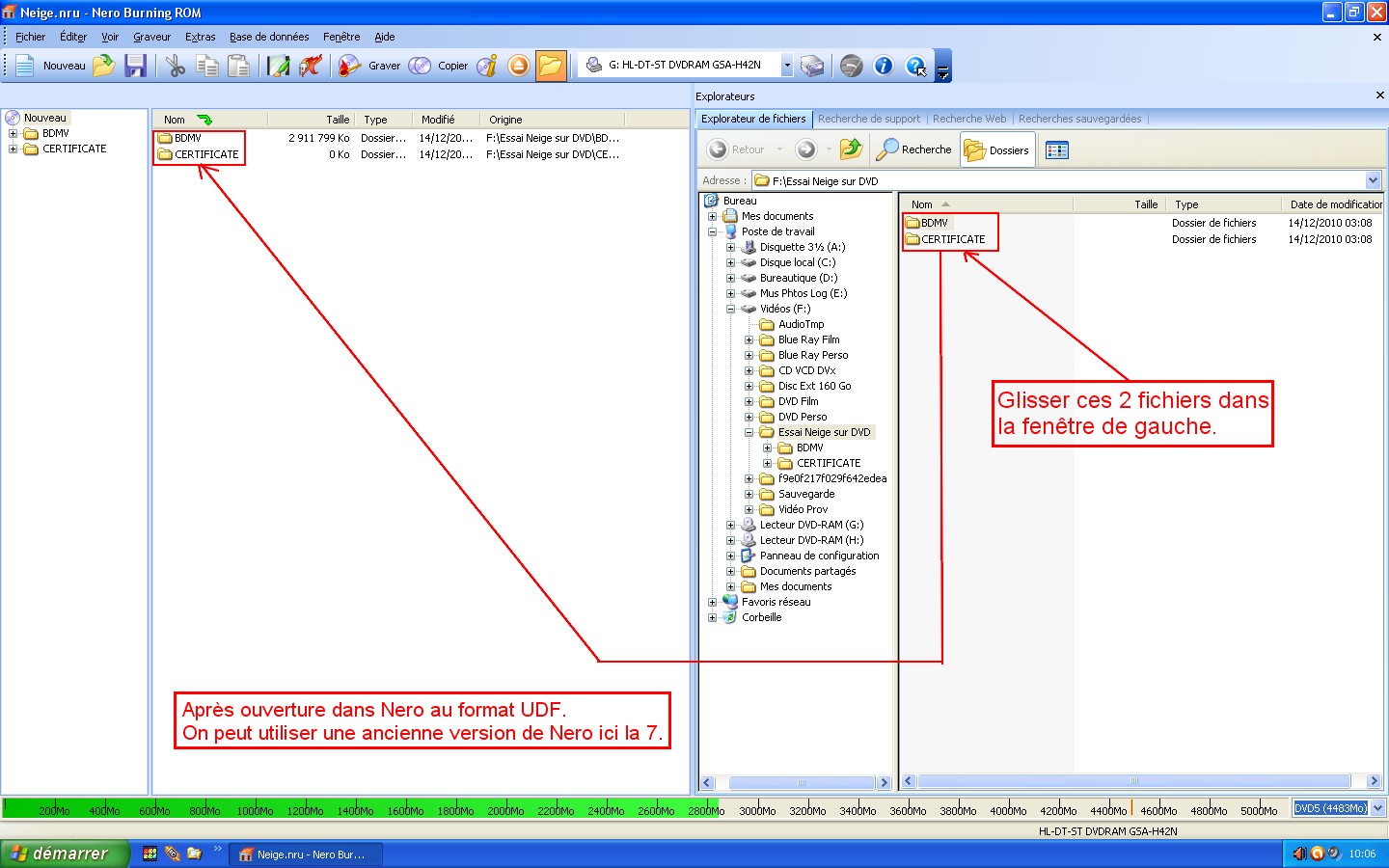
Task: Click the forward navigation arrow button
Action: (806, 149)
